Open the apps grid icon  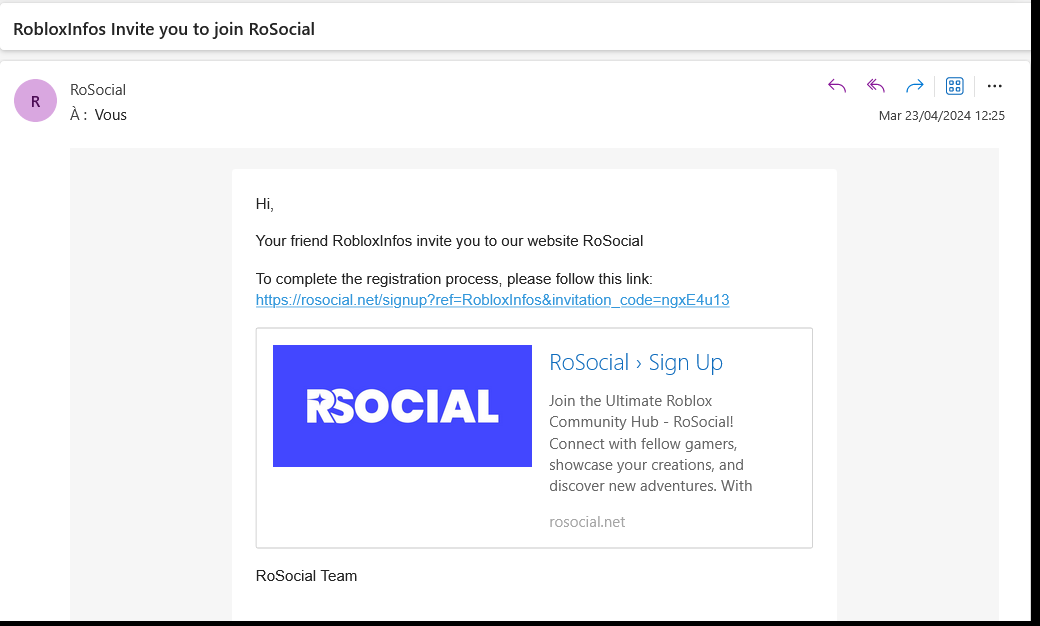[x=954, y=86]
